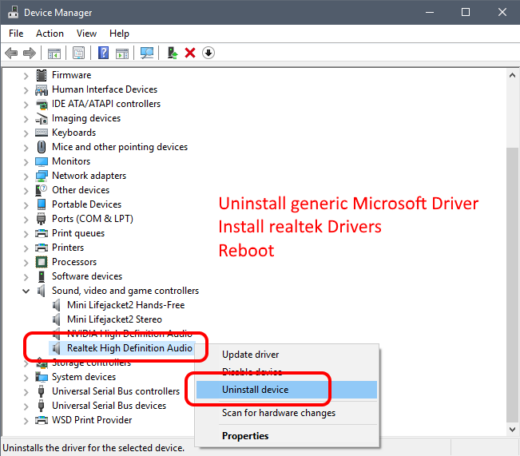Select the Other devices row
Screen dimensions: 520x456
click(80, 190)
